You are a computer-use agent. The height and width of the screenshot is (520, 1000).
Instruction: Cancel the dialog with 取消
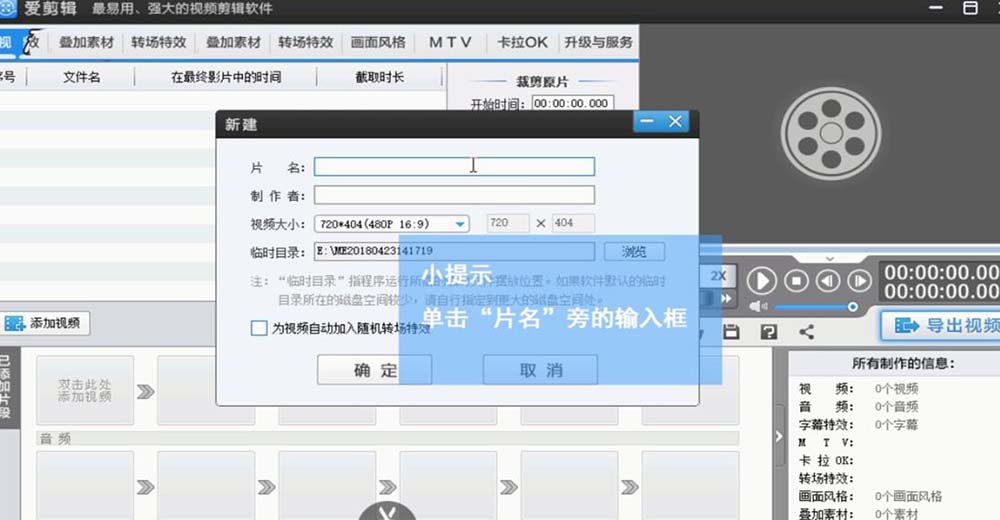coord(540,370)
